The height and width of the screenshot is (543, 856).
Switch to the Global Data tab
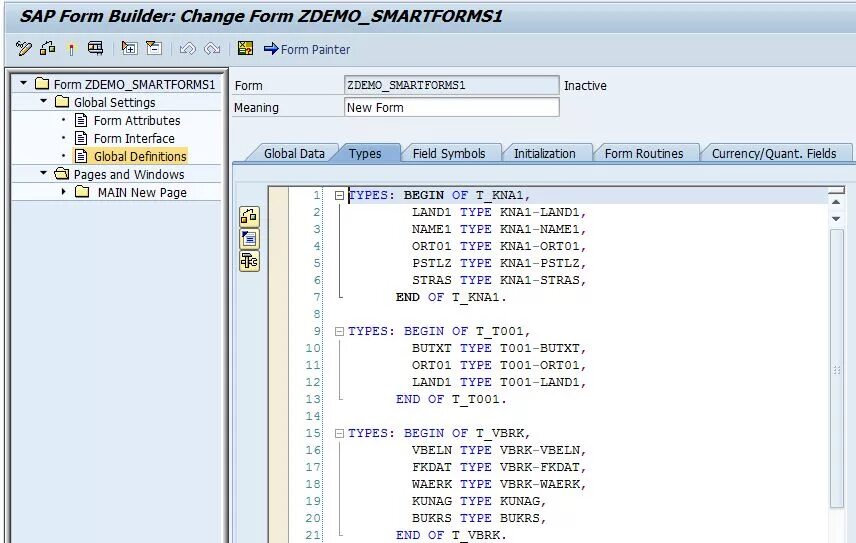click(x=294, y=153)
